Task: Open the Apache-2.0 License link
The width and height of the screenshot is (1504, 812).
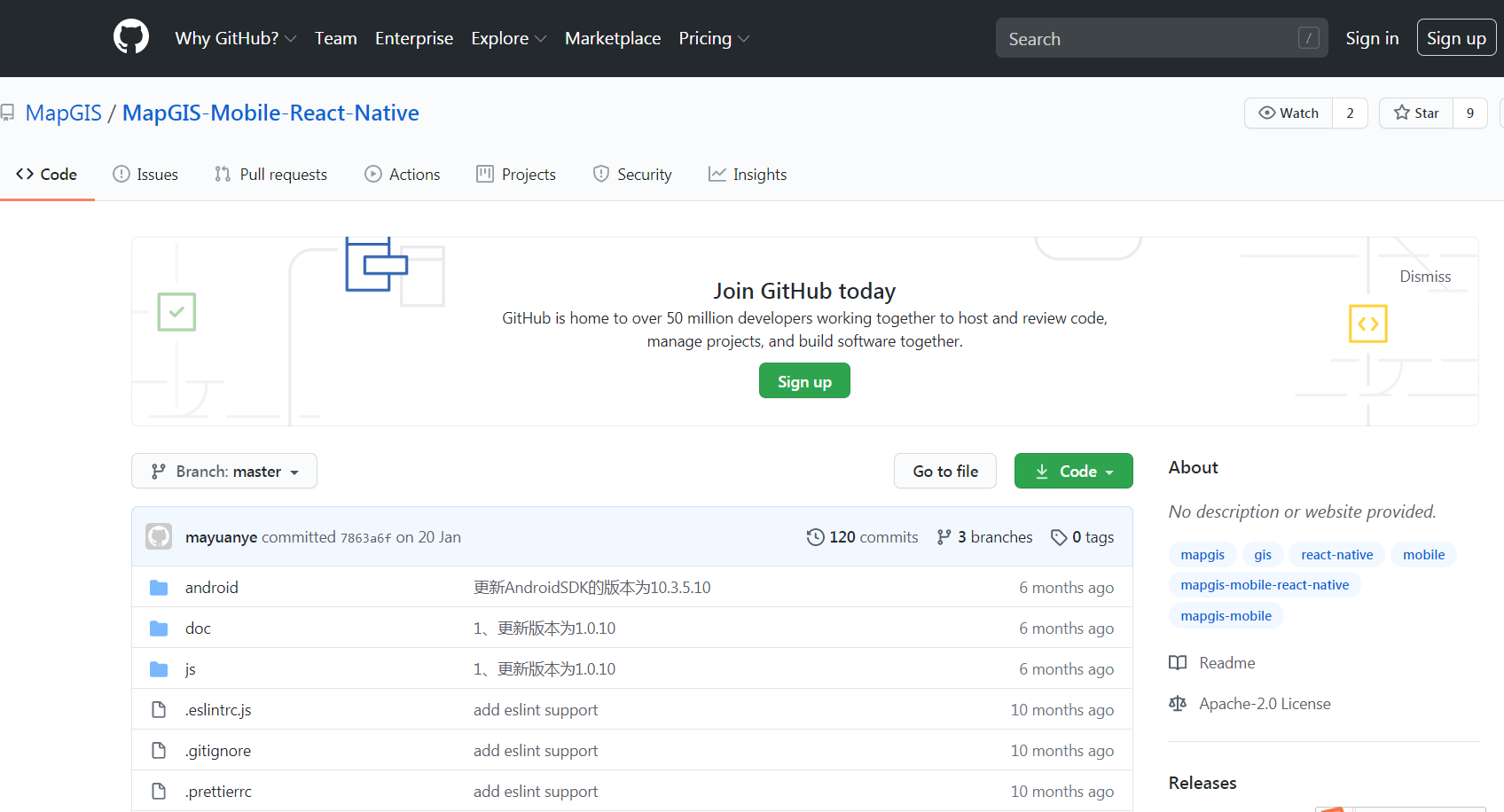Action: point(1265,704)
